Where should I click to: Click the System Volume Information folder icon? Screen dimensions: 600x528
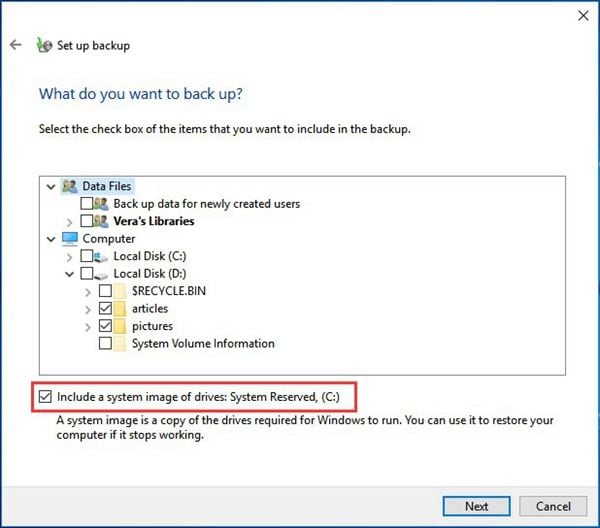(120, 344)
